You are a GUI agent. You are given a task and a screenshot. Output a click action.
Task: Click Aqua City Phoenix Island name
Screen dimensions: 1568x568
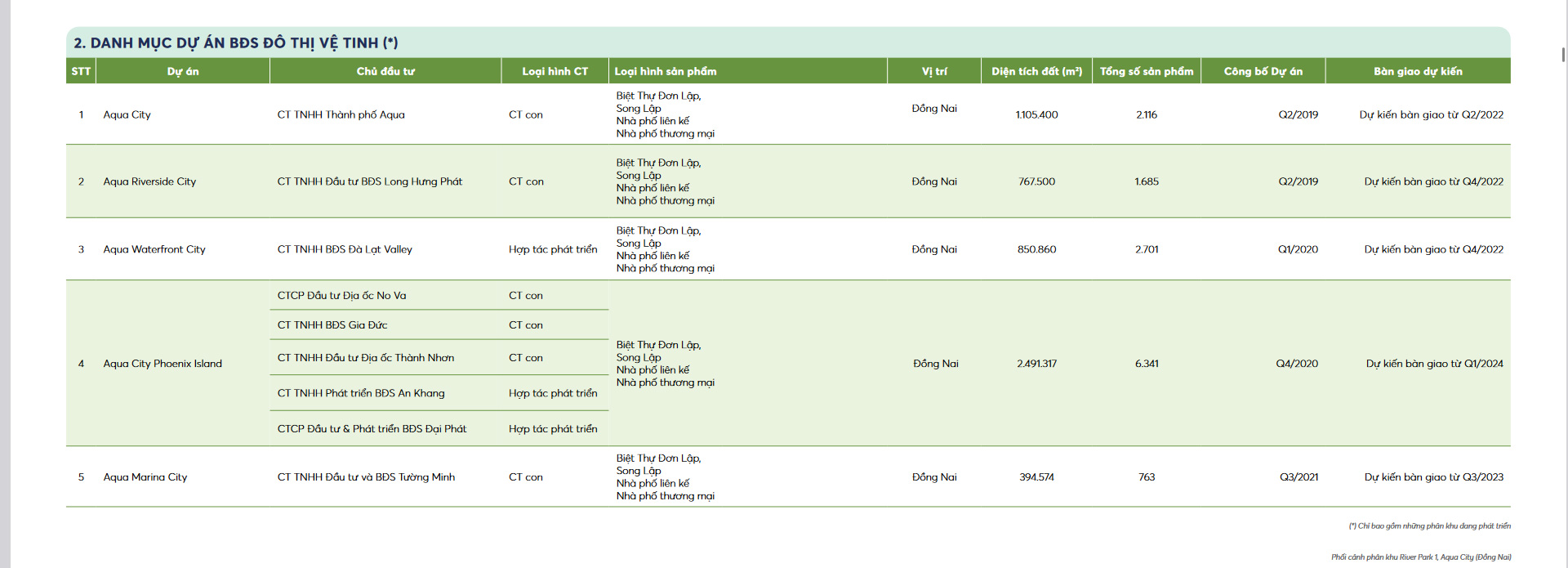pyautogui.click(x=163, y=364)
